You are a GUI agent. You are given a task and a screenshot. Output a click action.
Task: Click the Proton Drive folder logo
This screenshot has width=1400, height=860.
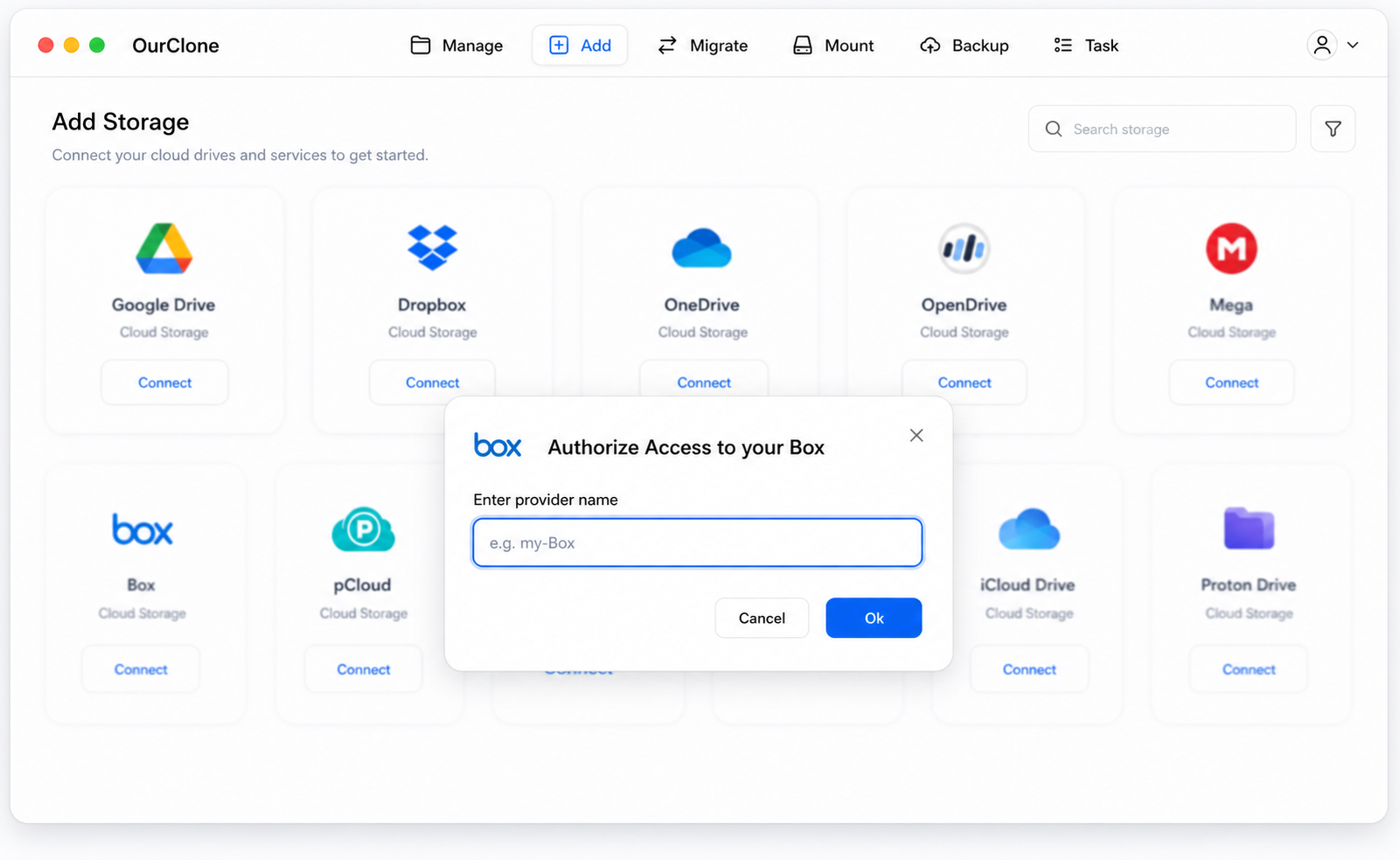[1249, 528]
